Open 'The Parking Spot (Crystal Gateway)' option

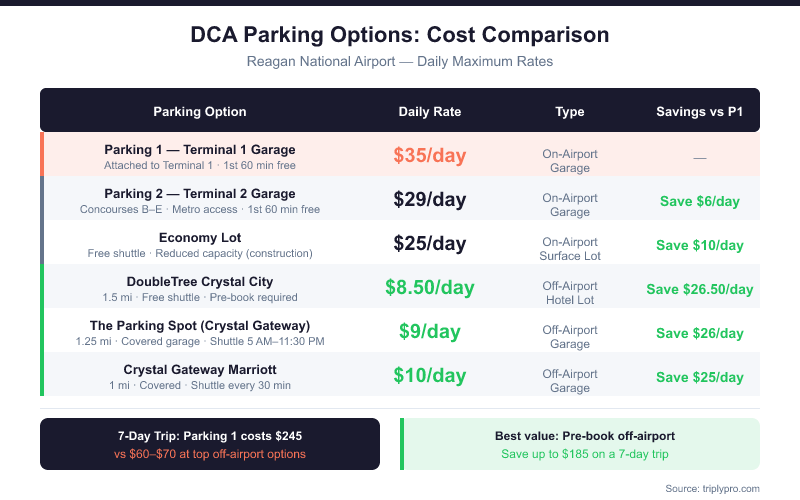click(200, 325)
